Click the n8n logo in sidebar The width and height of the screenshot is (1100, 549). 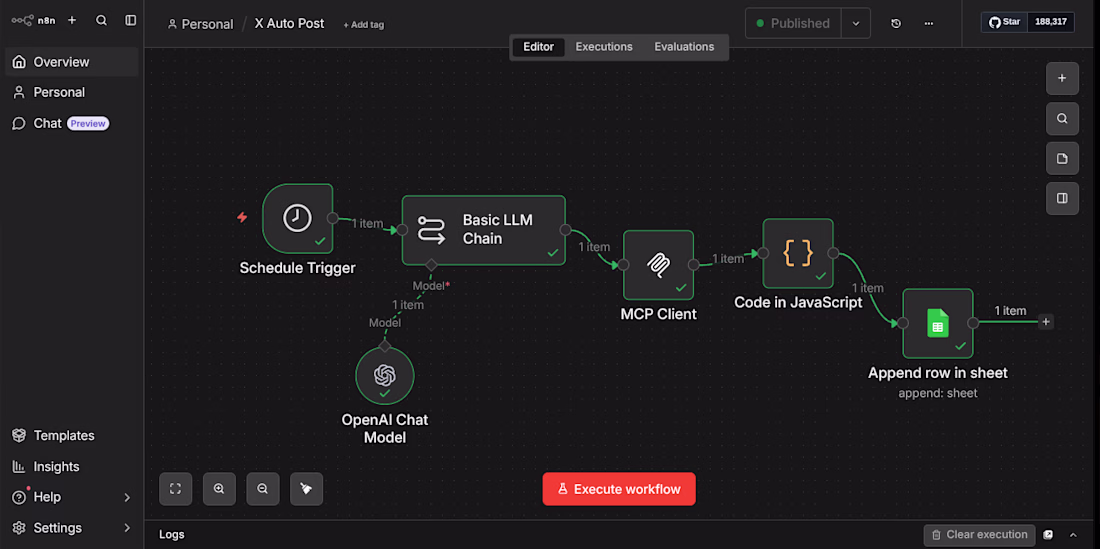tap(33, 20)
